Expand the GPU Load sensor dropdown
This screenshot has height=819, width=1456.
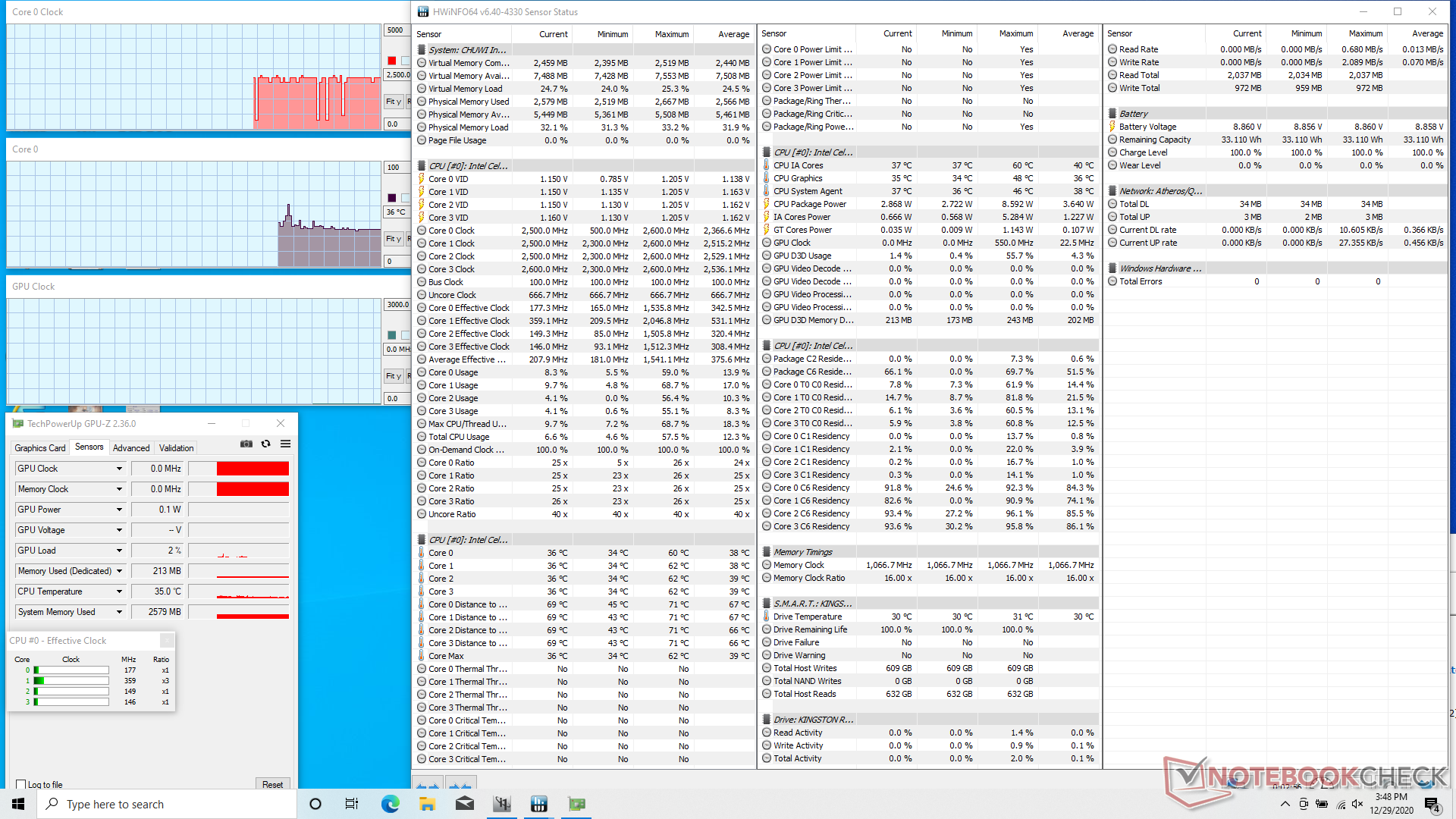[119, 551]
